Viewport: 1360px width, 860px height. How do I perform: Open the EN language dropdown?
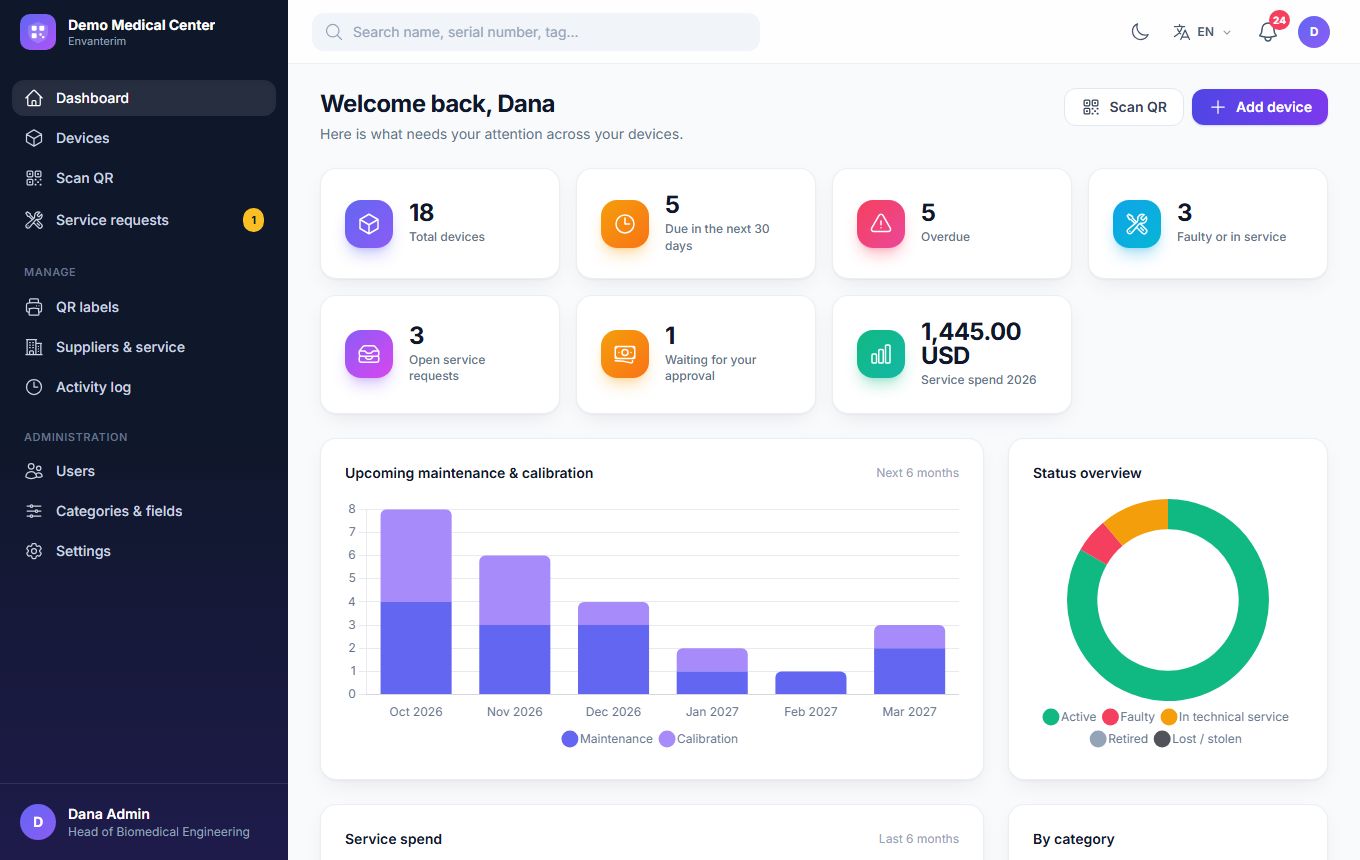tap(1202, 32)
